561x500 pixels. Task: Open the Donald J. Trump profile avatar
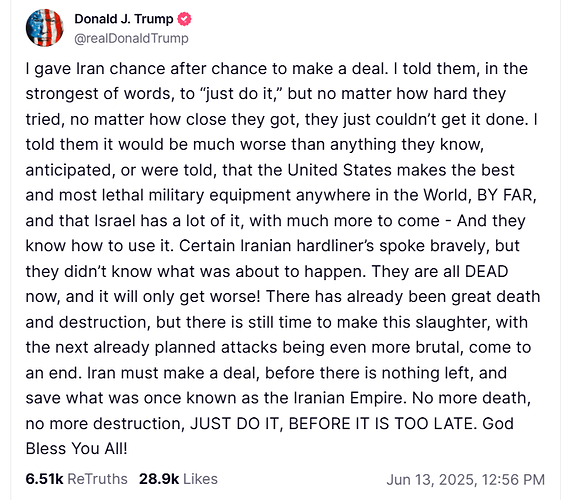(45, 28)
